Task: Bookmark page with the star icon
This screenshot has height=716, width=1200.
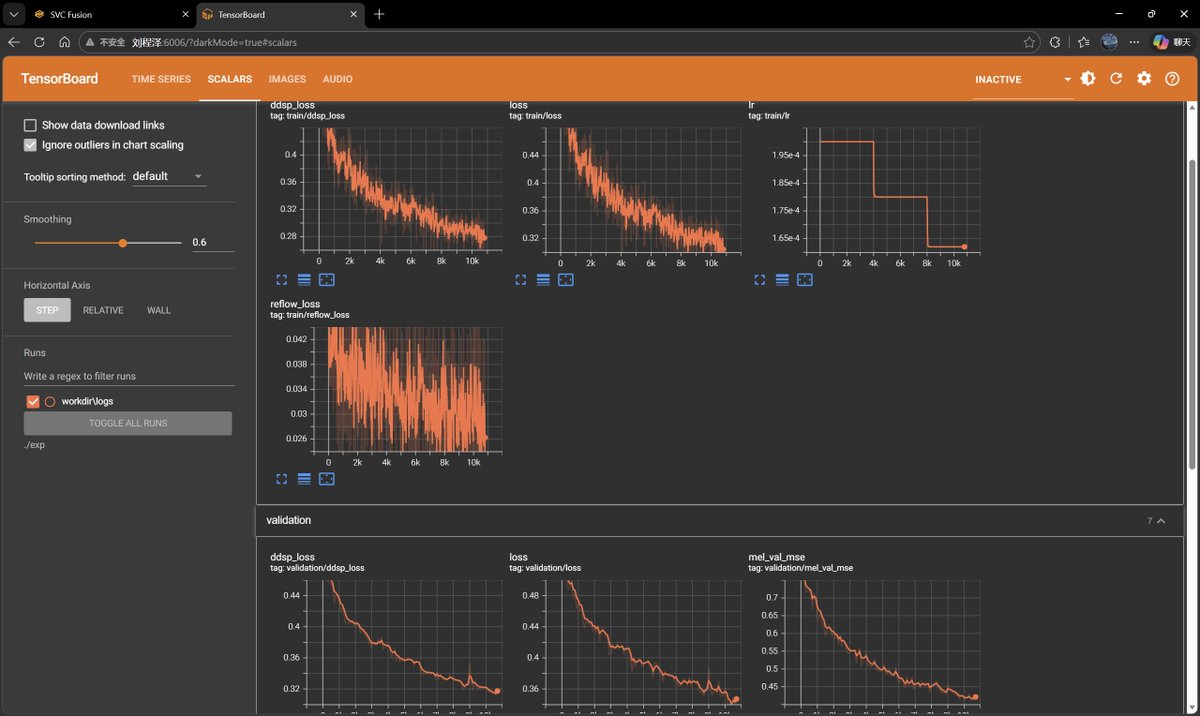Action: 1029,42
